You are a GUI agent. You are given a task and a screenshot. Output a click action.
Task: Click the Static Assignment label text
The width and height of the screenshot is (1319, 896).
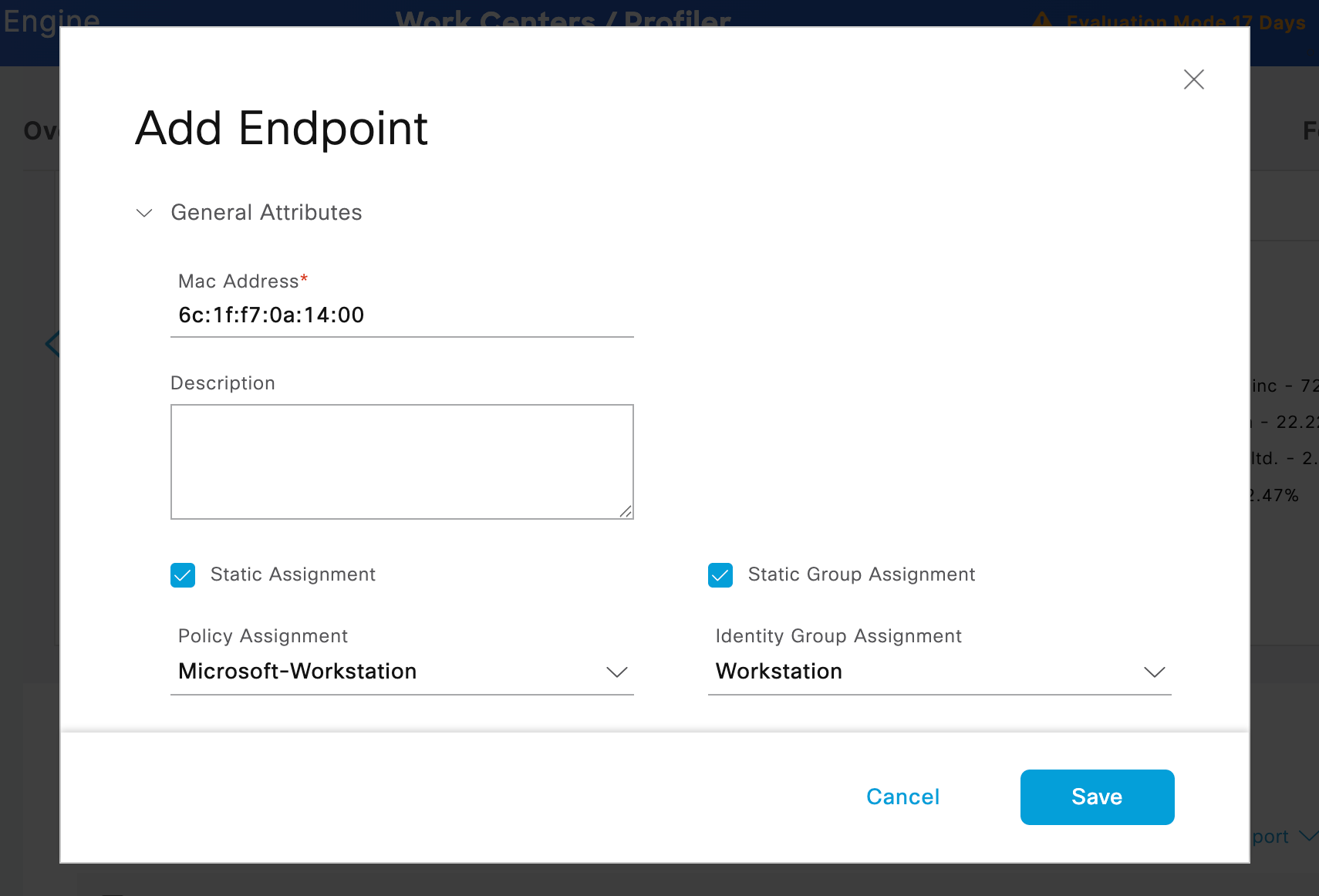(x=293, y=574)
